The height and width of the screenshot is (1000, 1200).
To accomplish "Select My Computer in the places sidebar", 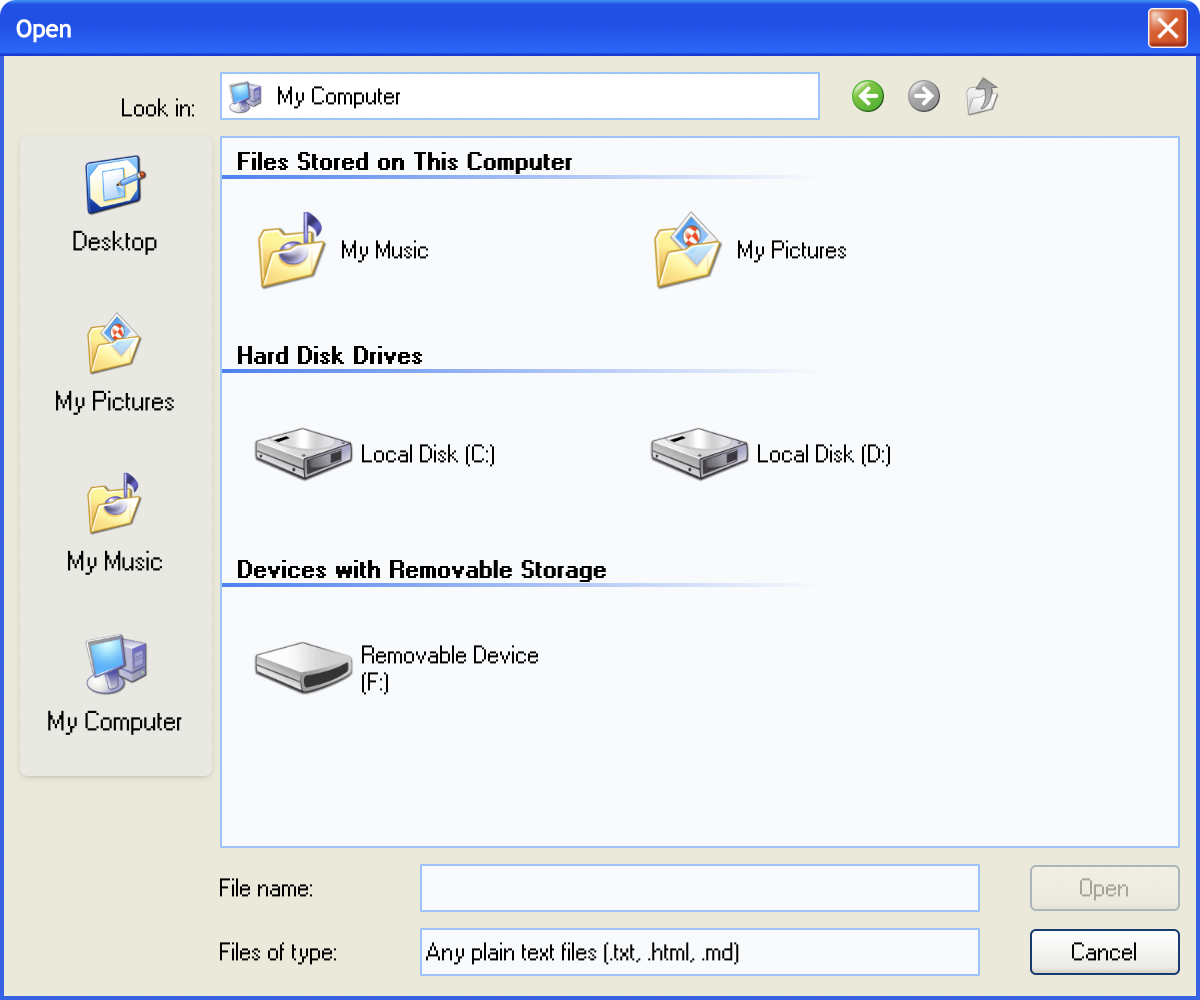I will click(x=115, y=684).
